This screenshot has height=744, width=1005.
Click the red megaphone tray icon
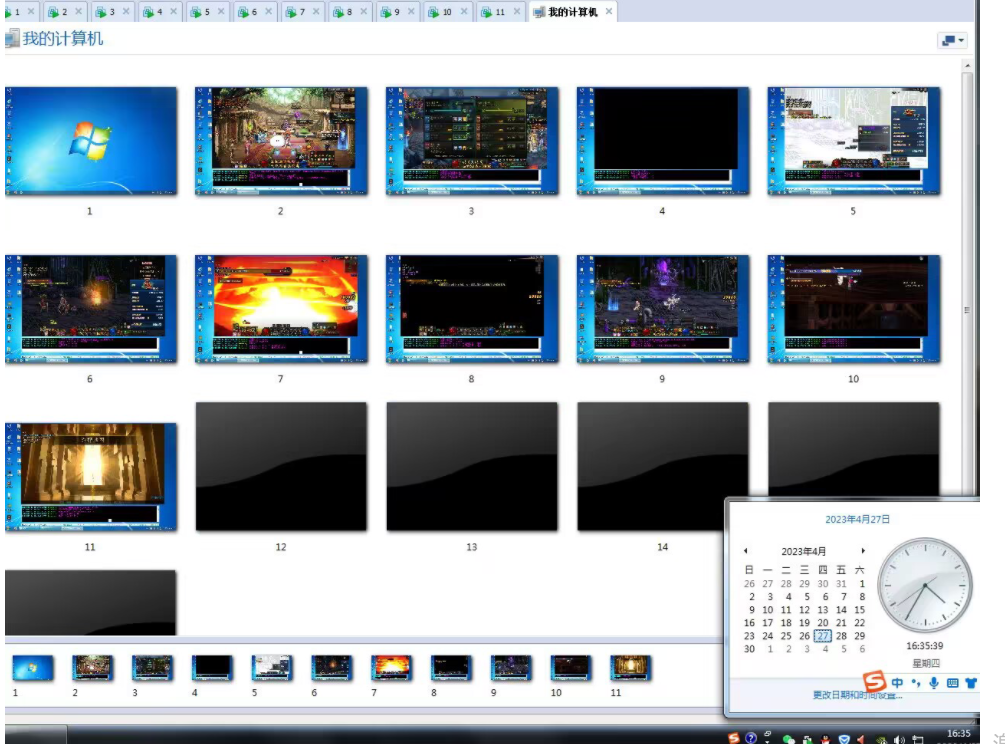861,740
